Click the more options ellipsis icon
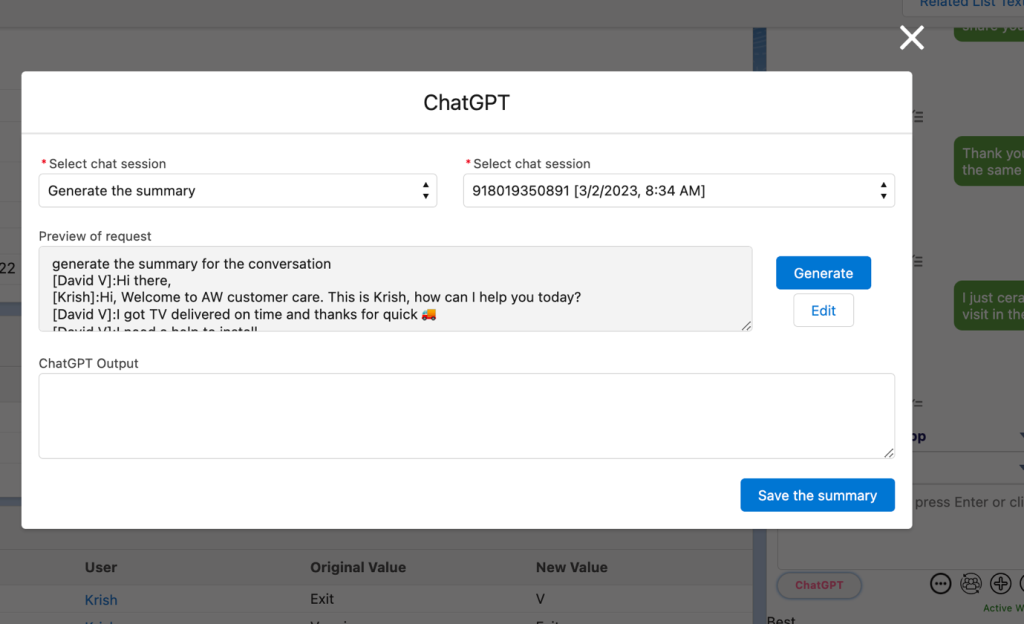1024x624 pixels. click(940, 584)
